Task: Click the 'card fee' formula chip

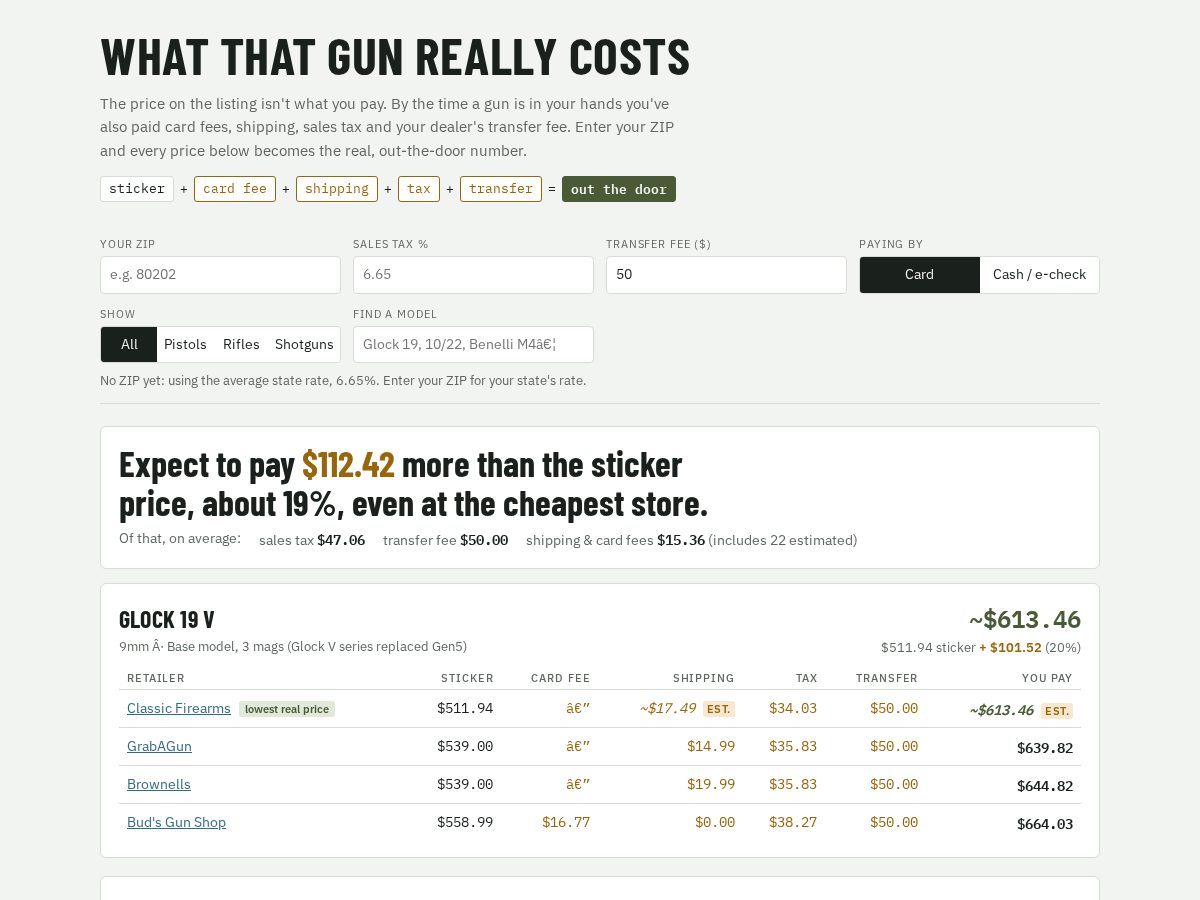Action: (x=235, y=189)
